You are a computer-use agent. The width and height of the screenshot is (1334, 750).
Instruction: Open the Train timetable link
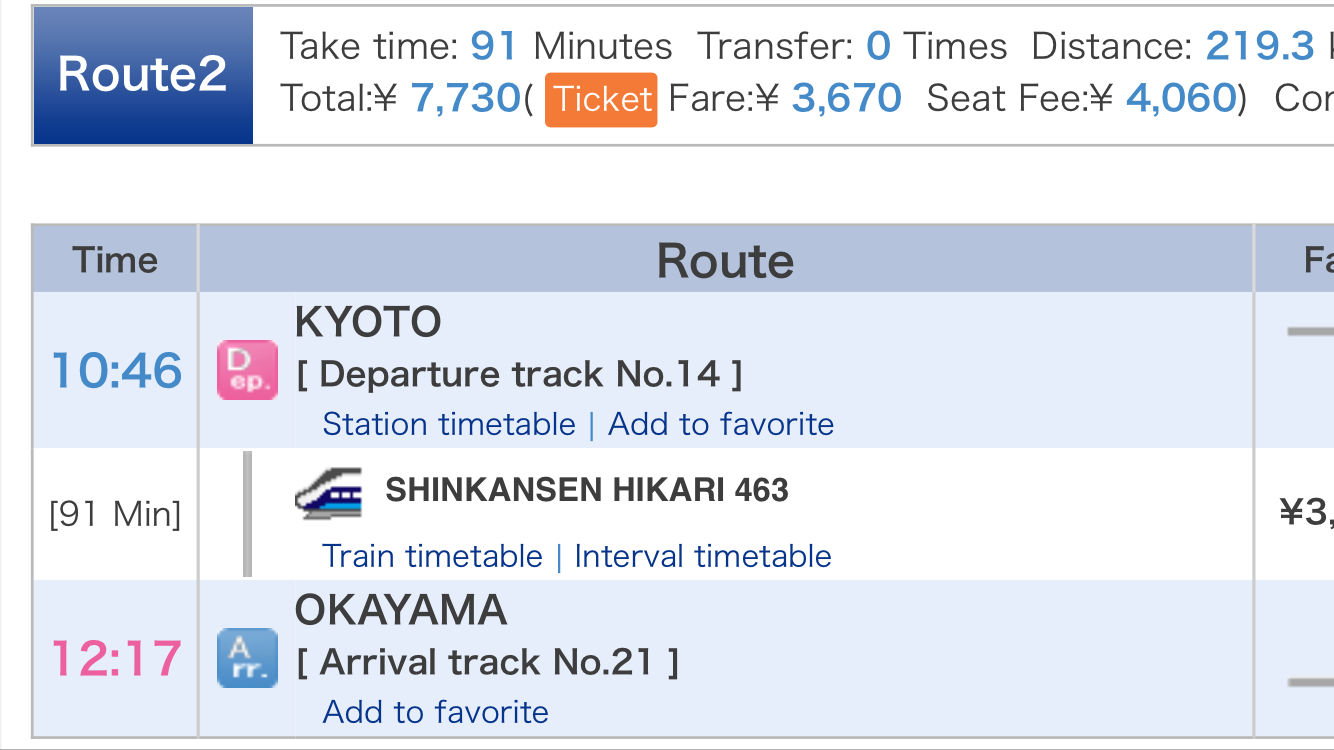tap(432, 556)
